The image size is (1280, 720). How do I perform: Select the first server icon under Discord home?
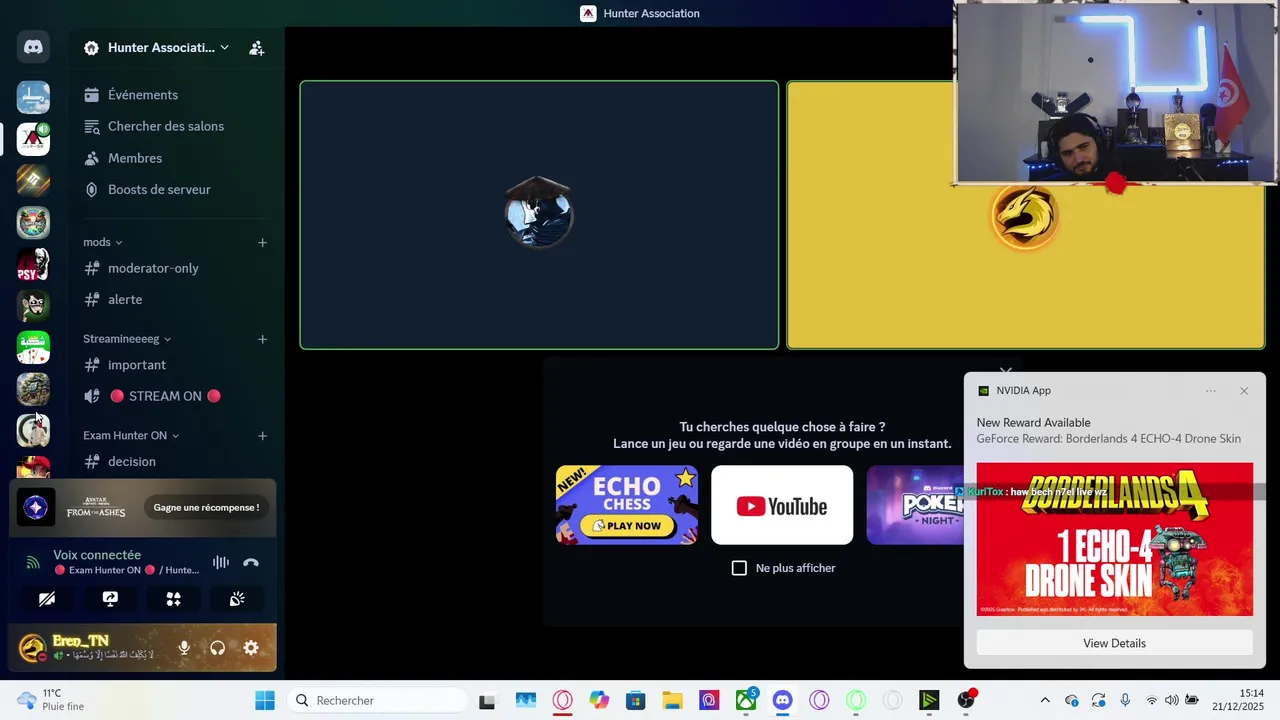(33, 97)
